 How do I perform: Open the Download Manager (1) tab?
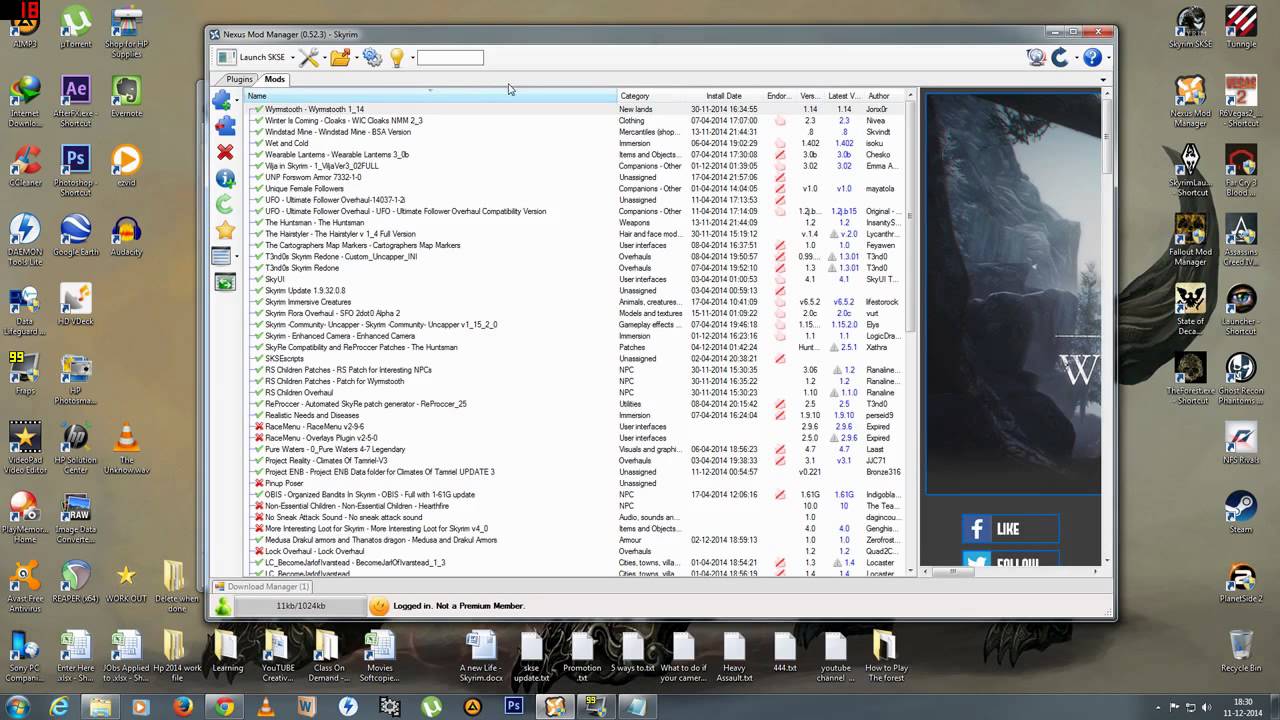pyautogui.click(x=262, y=587)
